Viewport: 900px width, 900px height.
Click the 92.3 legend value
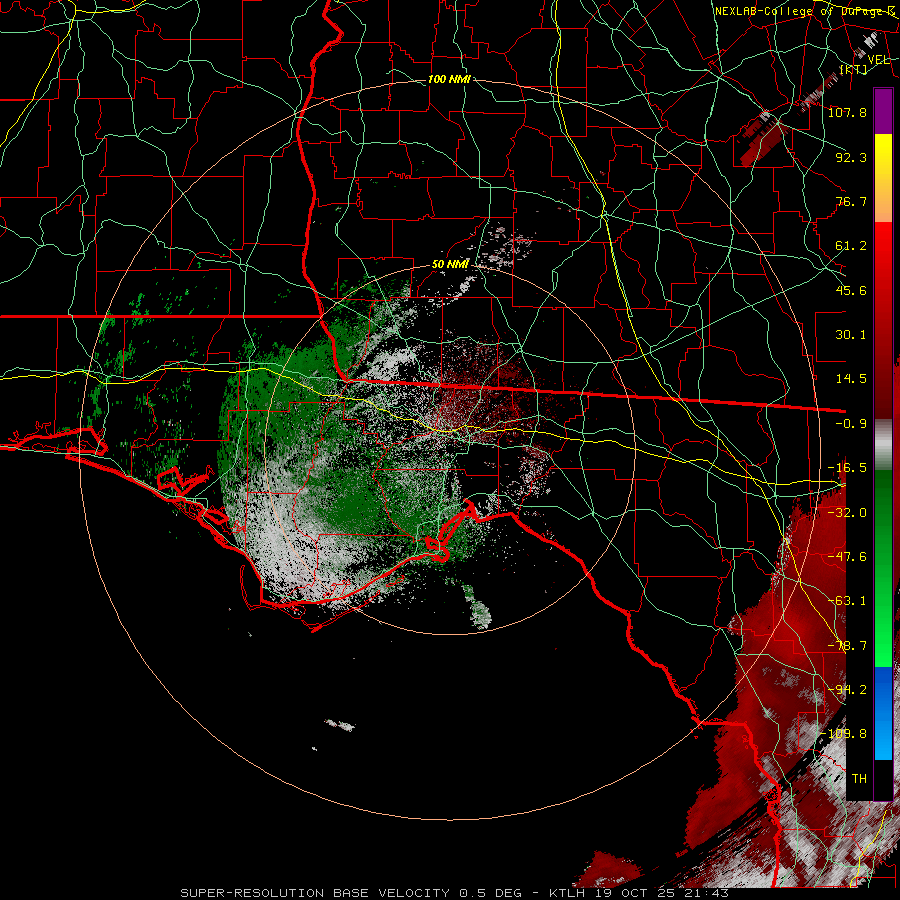[851, 157]
